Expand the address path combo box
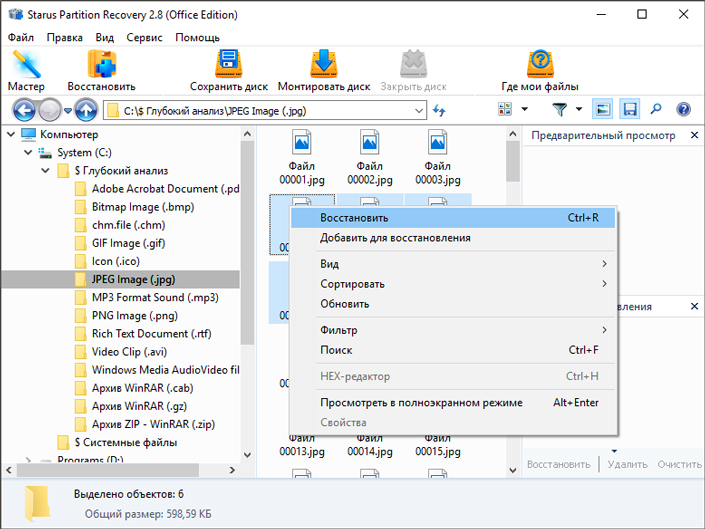This screenshot has height=529, width=705. pyautogui.click(x=419, y=111)
